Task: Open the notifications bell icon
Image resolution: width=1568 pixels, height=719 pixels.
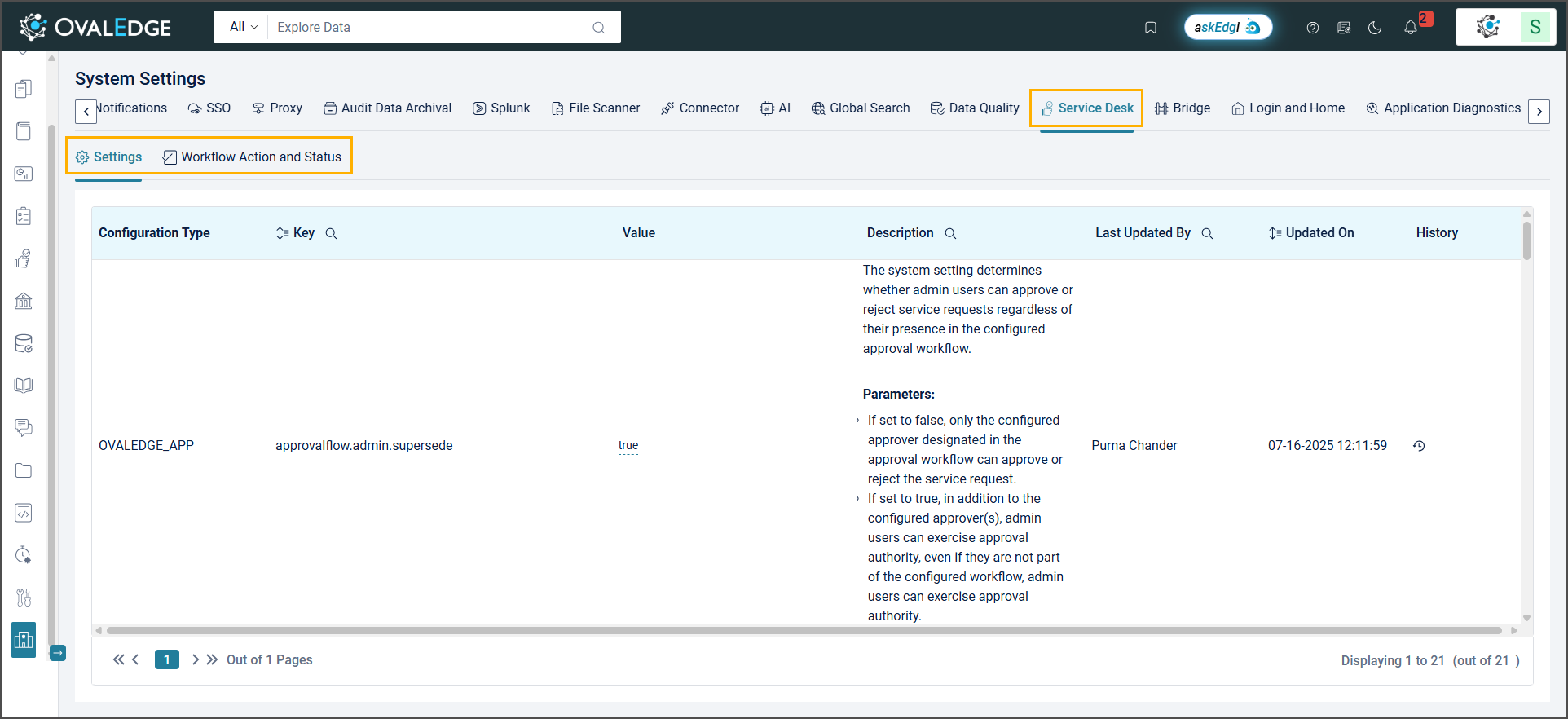Action: click(1411, 28)
